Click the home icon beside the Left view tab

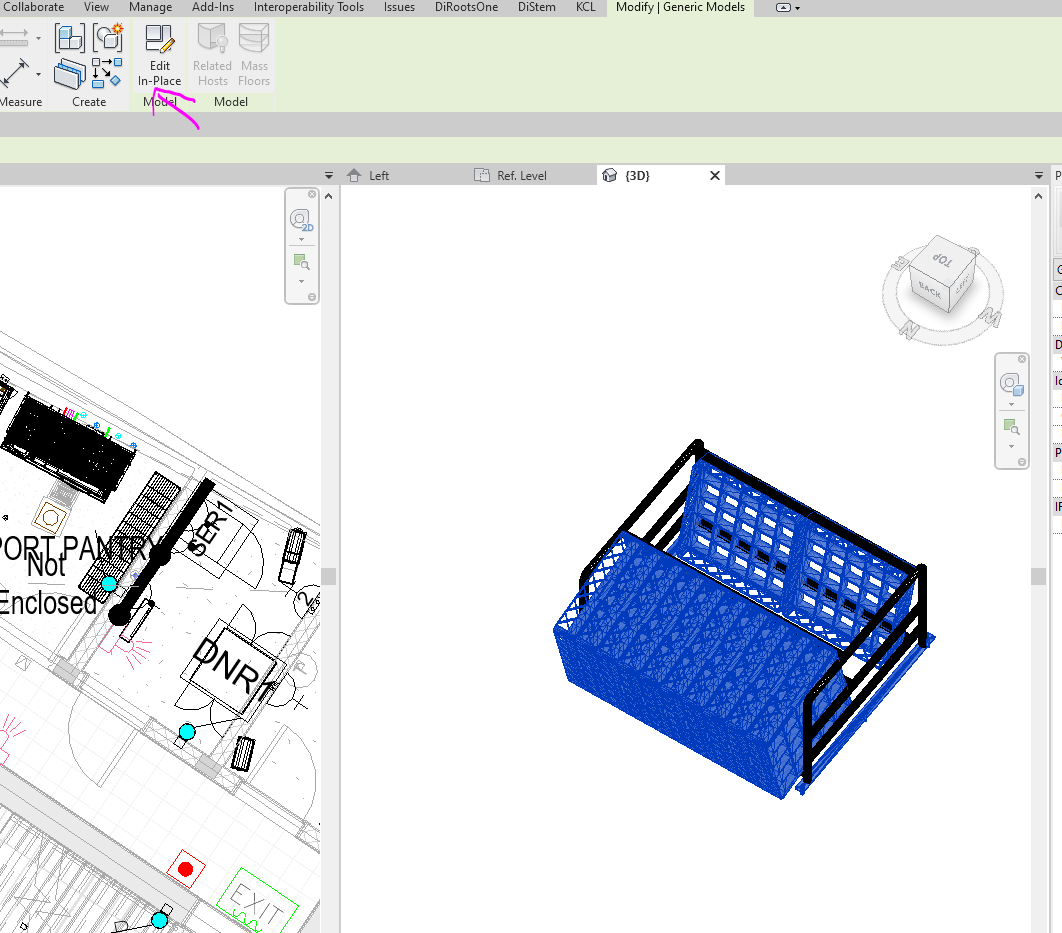click(354, 175)
